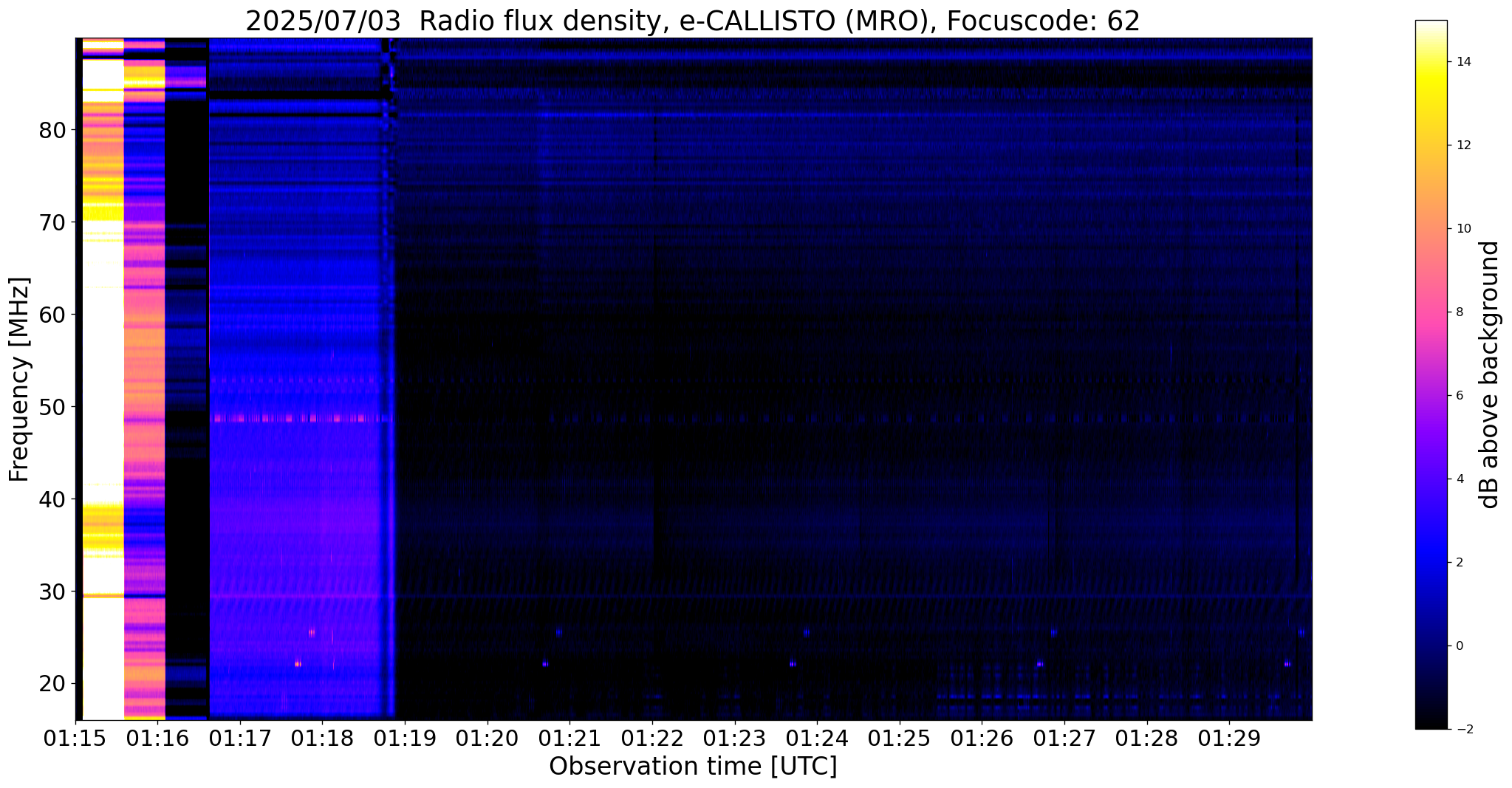Click the colorbar tick label 0

click(1459, 646)
